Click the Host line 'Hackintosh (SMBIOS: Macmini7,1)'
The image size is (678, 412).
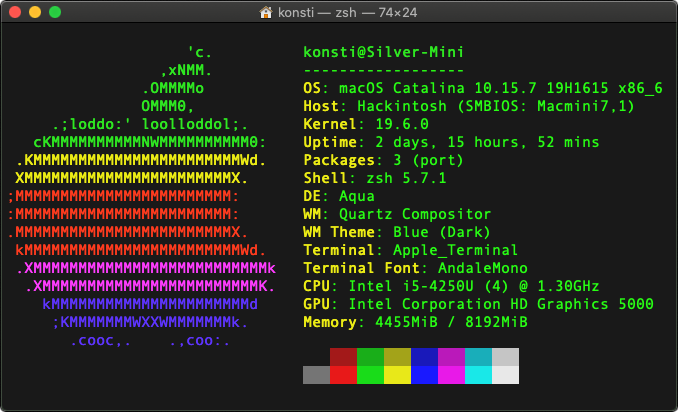tap(496, 106)
